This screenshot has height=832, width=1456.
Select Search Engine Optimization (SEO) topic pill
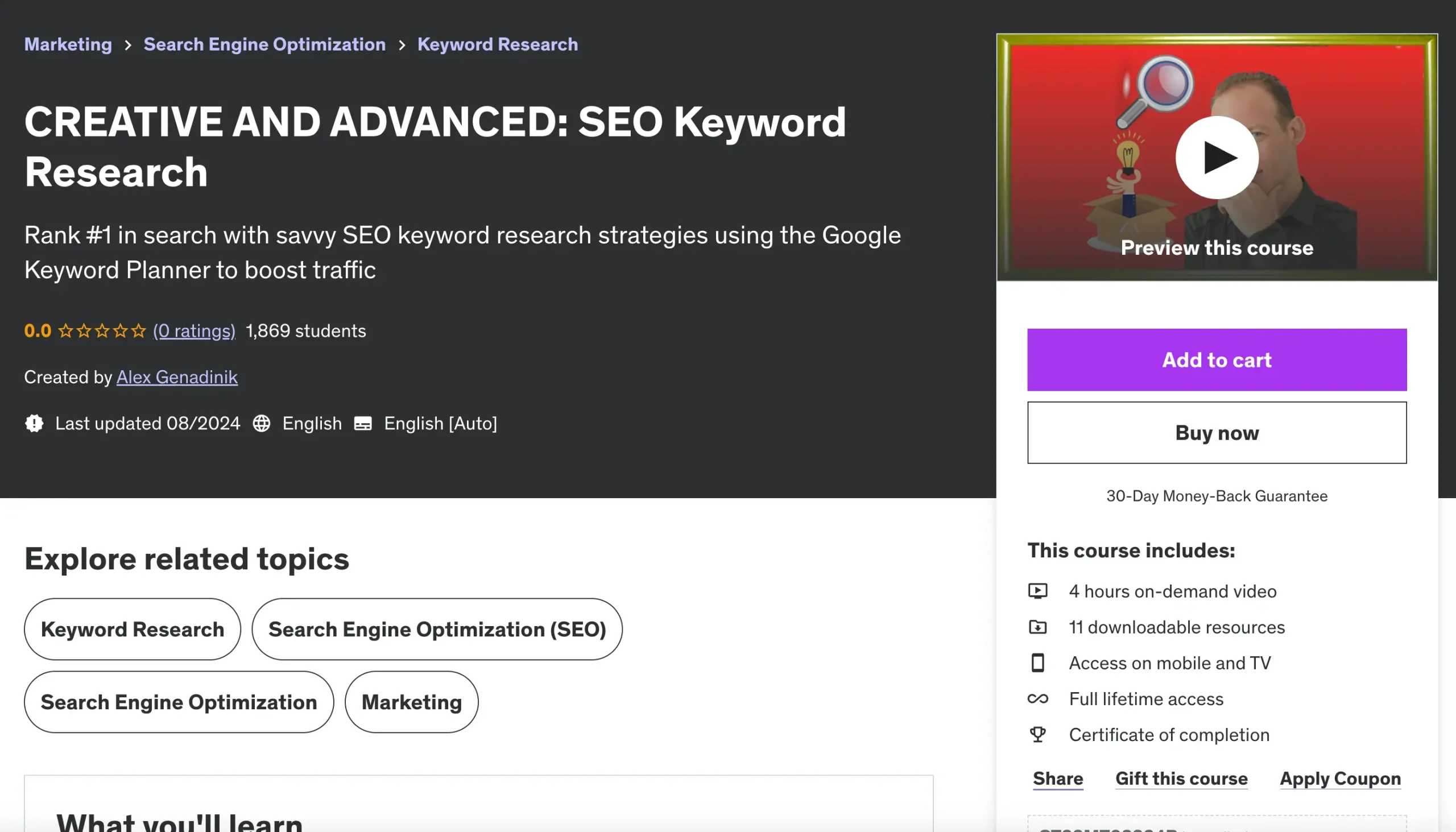click(437, 629)
